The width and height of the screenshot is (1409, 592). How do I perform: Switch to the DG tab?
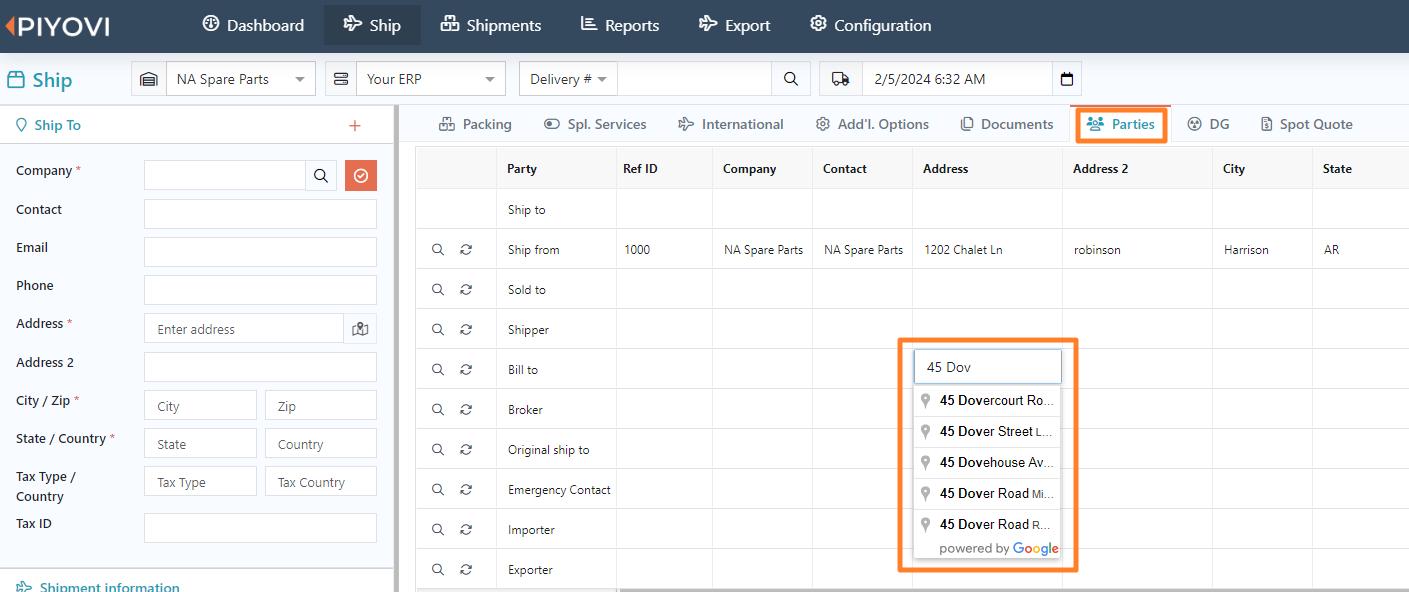pyautogui.click(x=1208, y=124)
